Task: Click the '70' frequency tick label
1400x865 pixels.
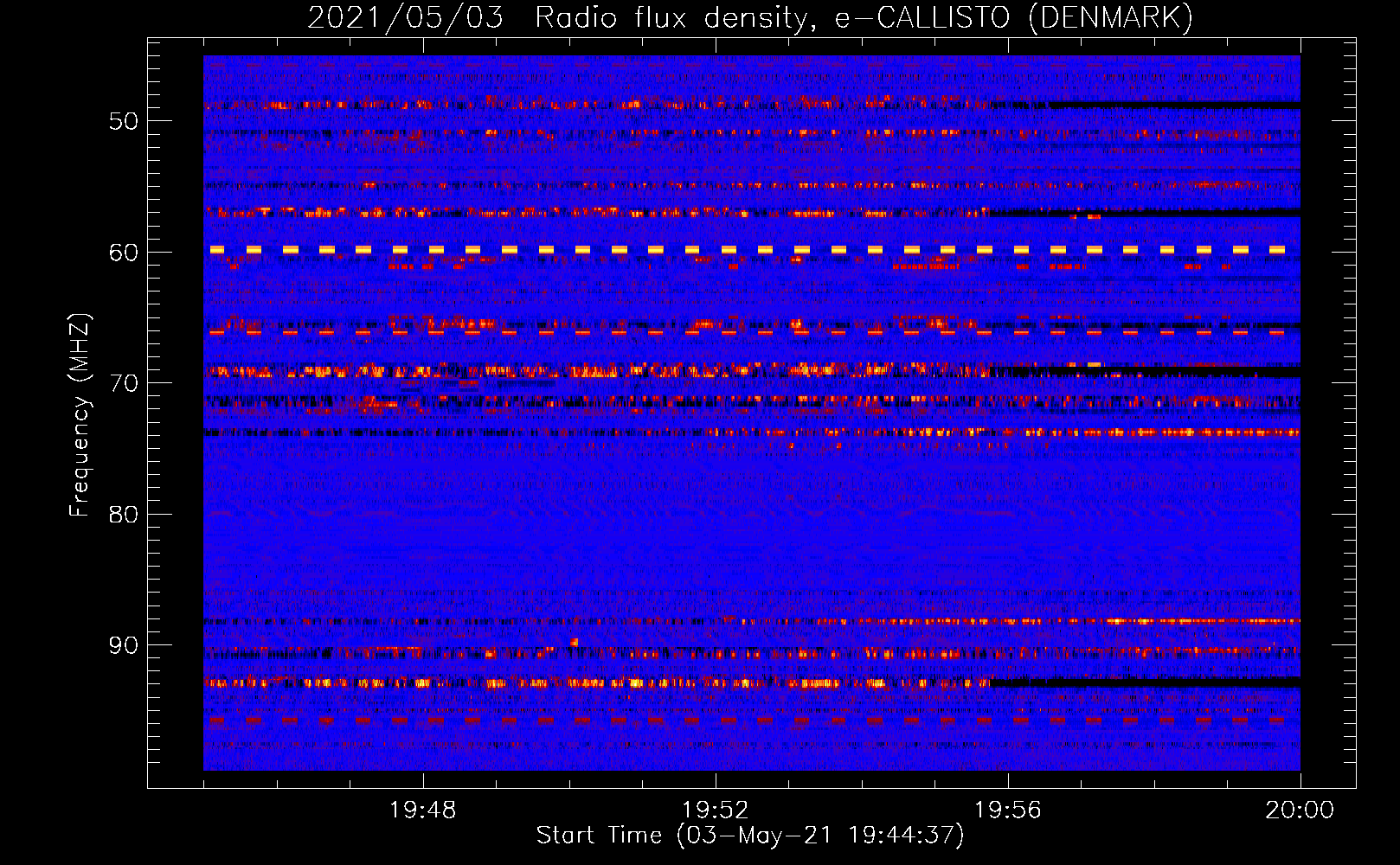Action: click(x=124, y=383)
